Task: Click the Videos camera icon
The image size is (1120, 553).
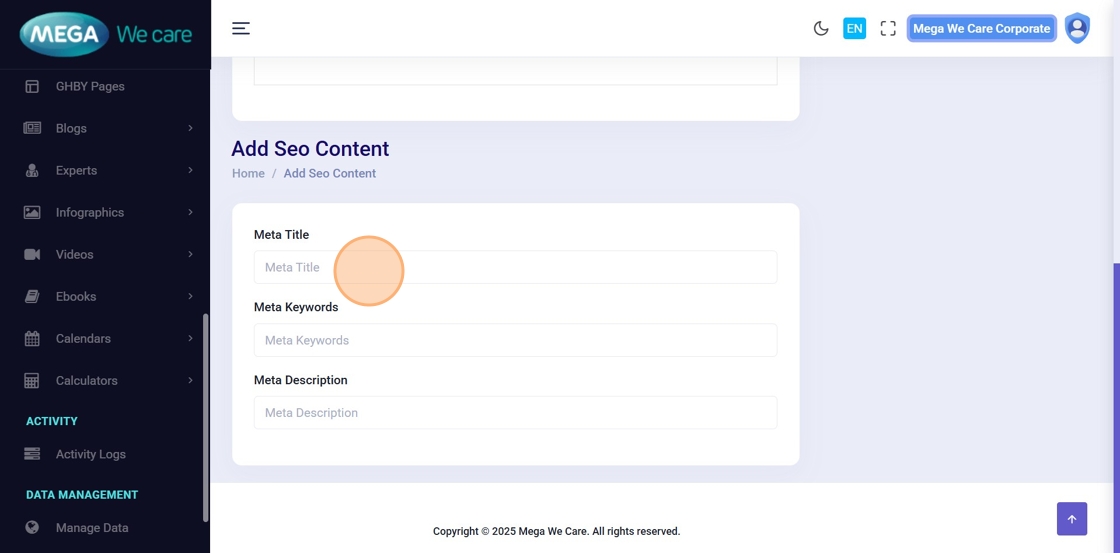Action: point(32,254)
